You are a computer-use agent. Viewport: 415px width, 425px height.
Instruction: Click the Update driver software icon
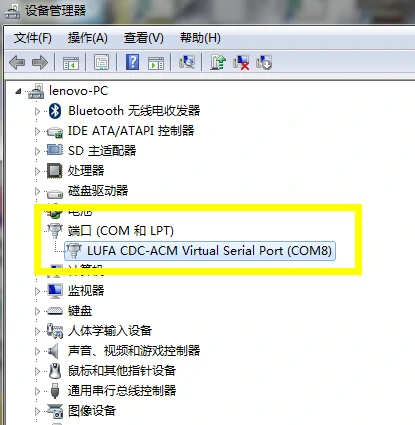[x=218, y=62]
